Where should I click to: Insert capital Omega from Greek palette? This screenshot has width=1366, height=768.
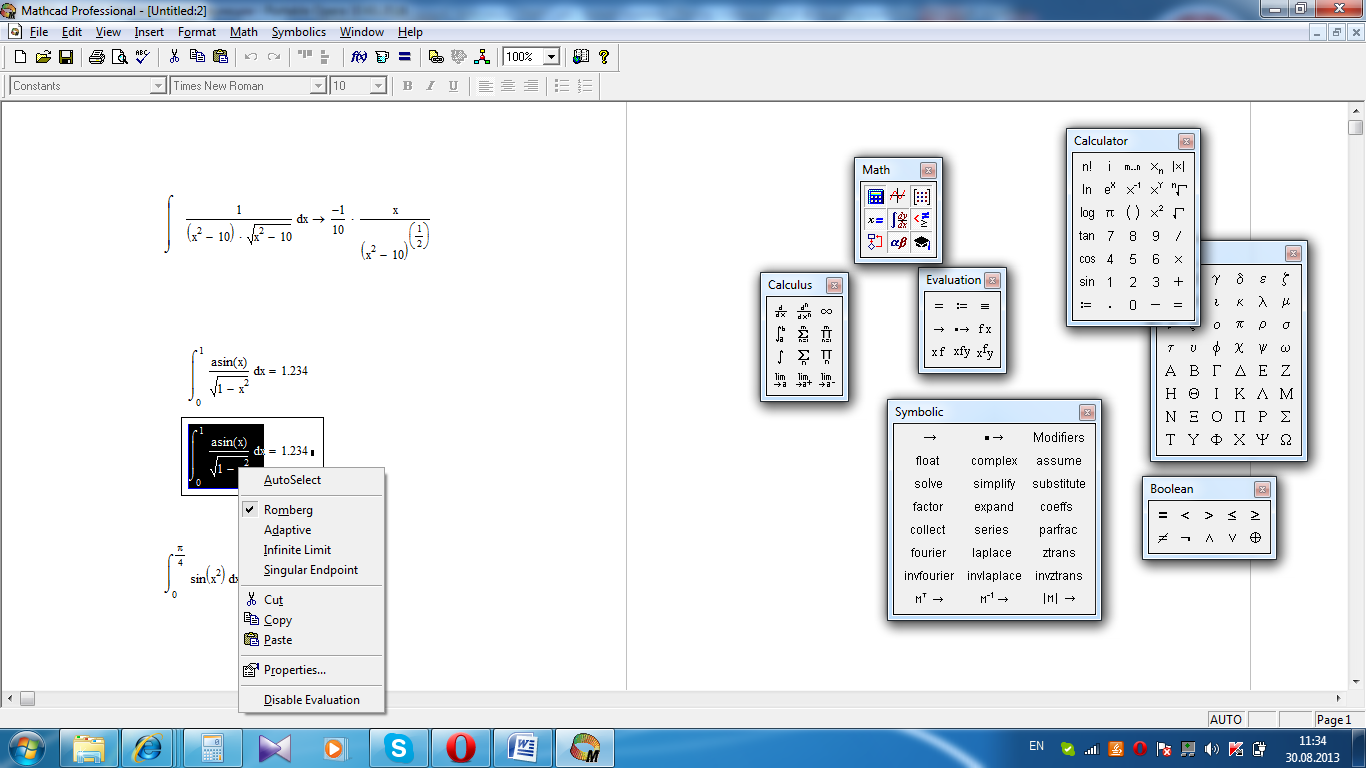click(x=1286, y=440)
